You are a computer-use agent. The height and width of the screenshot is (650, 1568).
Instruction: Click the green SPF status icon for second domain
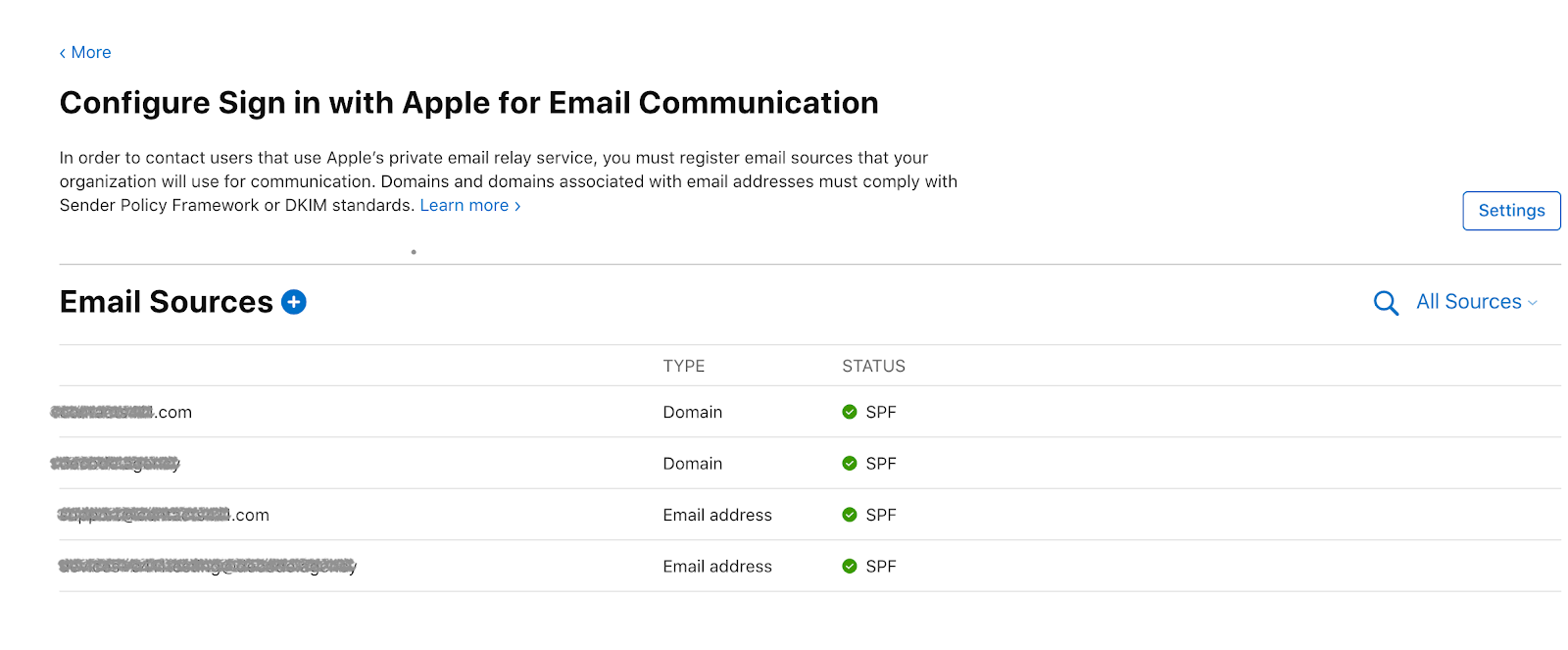[849, 463]
